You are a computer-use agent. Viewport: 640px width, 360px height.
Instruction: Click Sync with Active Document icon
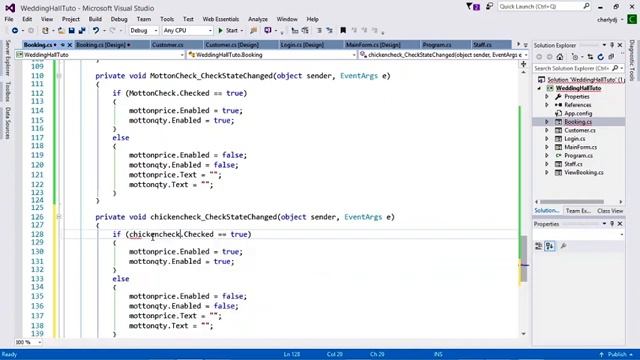pos(590,57)
